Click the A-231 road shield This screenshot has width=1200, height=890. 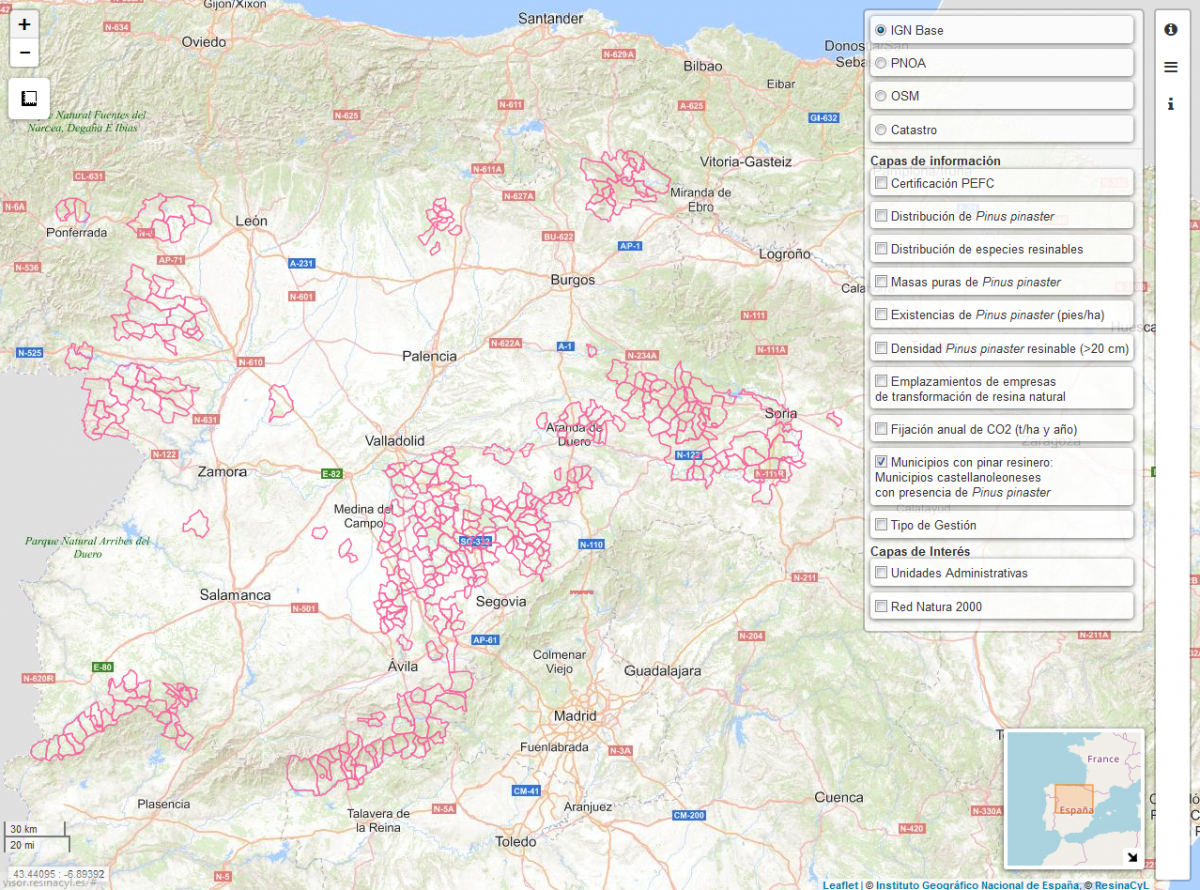pos(301,263)
